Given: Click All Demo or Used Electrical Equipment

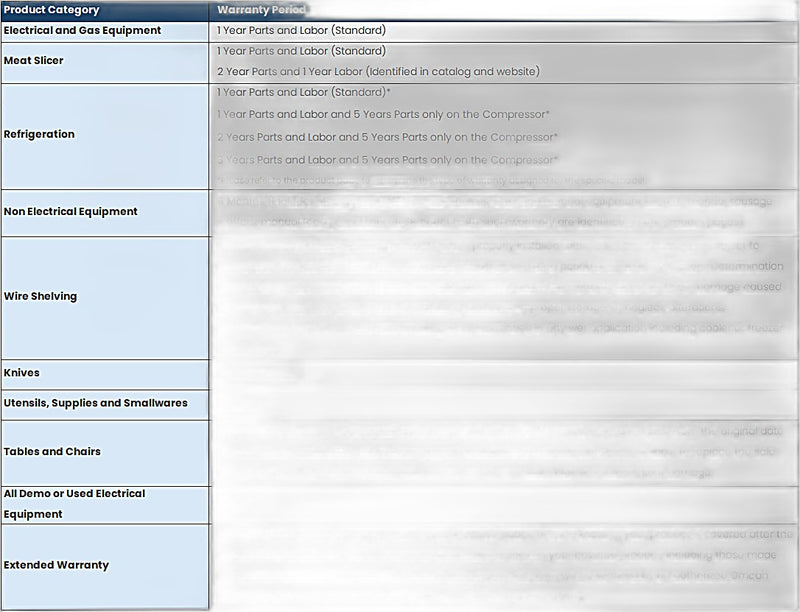Looking at the screenshot, I should pos(105,504).
